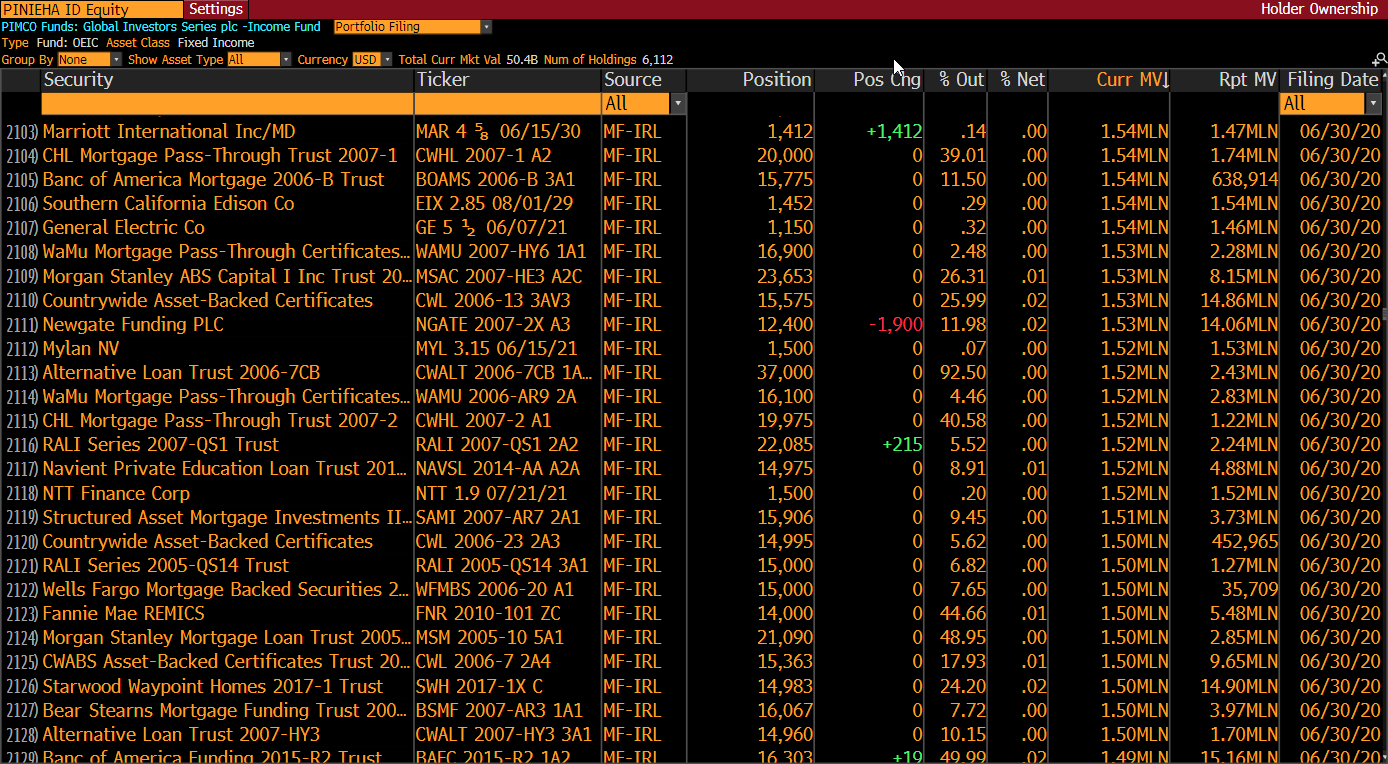Open the Portfolio Filing dropdown
Viewport: 1388px width, 764px height.
[412, 27]
